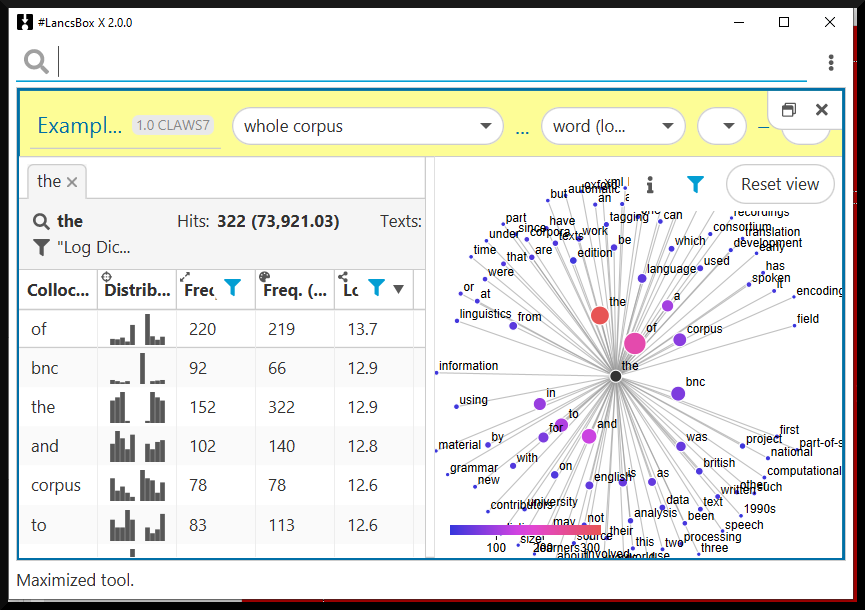Close the 'the' search tab
865x610 pixels.
(x=72, y=182)
